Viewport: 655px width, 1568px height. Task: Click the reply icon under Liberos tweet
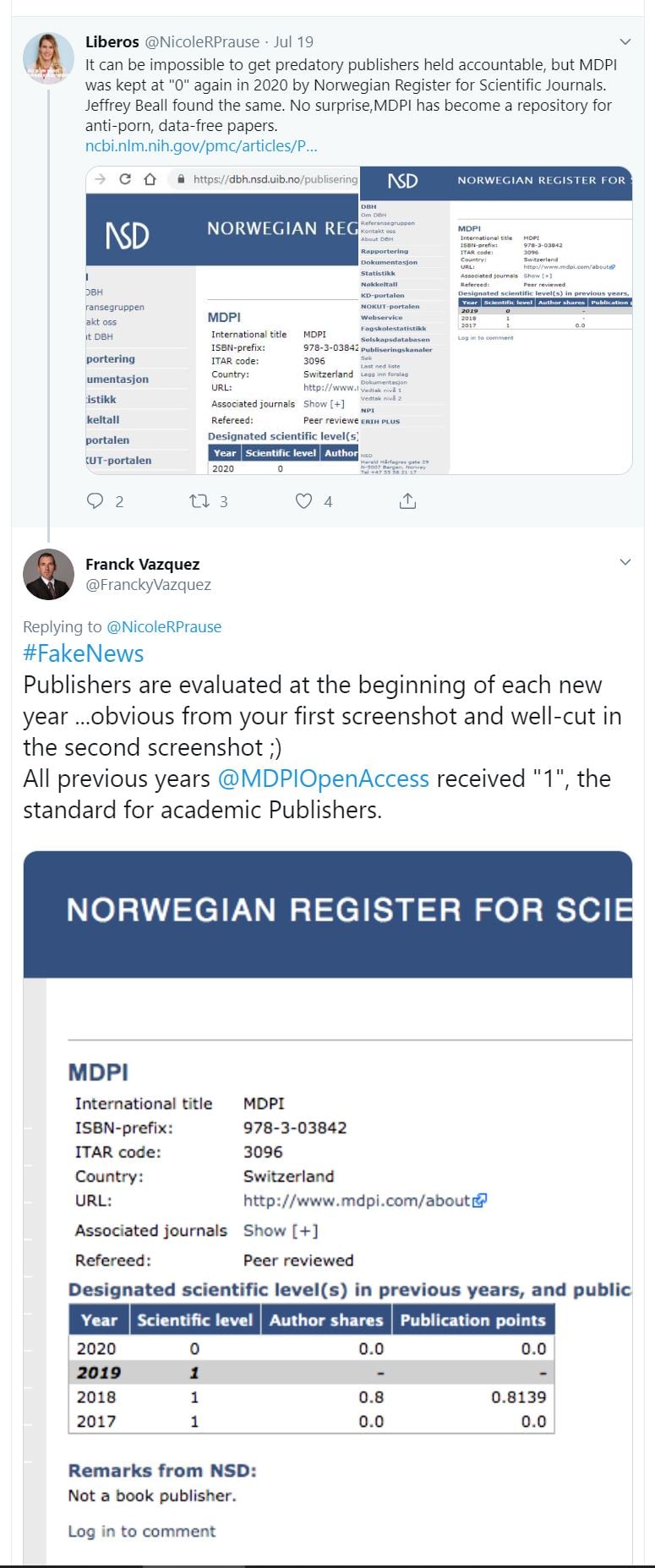(x=96, y=501)
